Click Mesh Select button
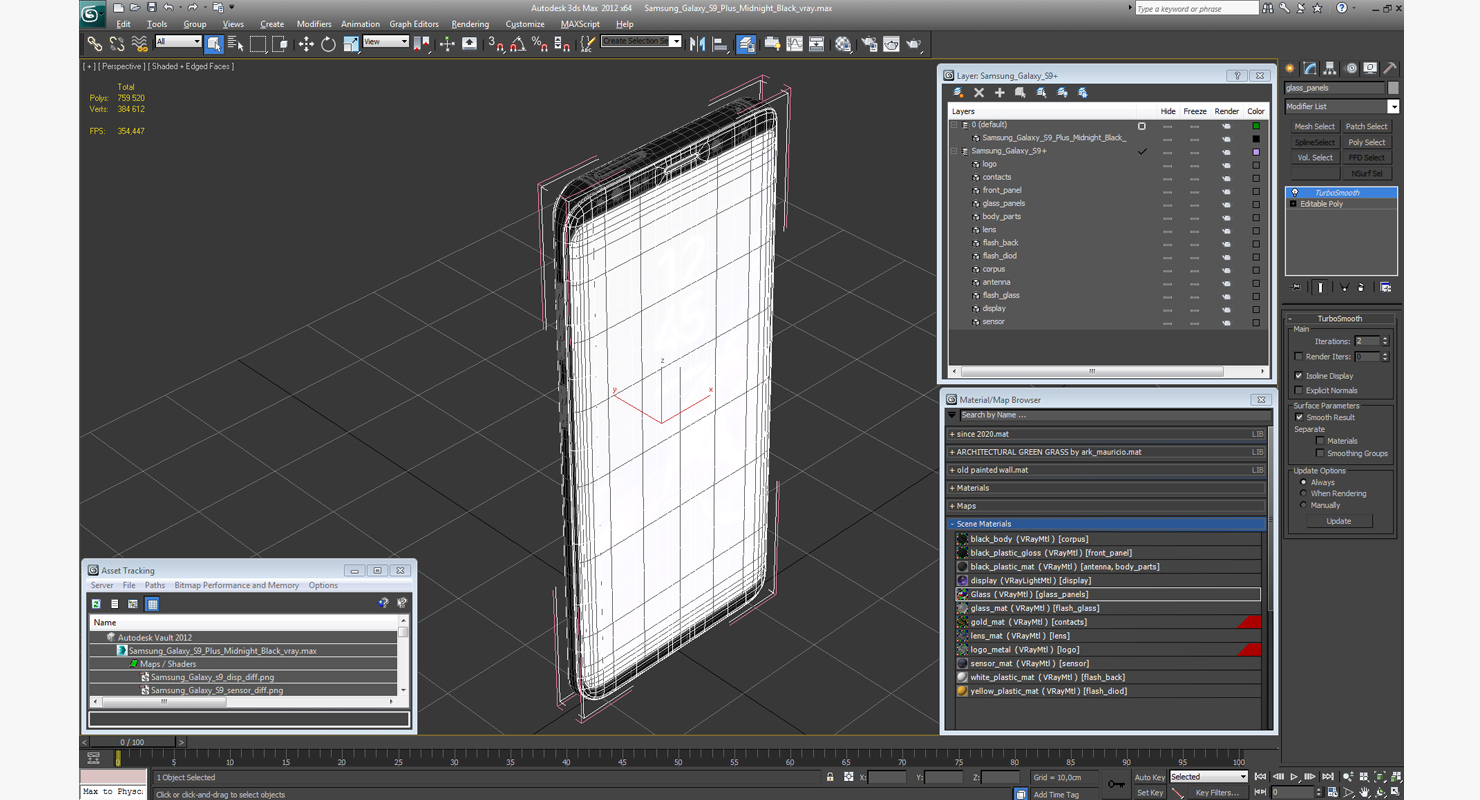The image size is (1480, 800). pyautogui.click(x=1314, y=127)
